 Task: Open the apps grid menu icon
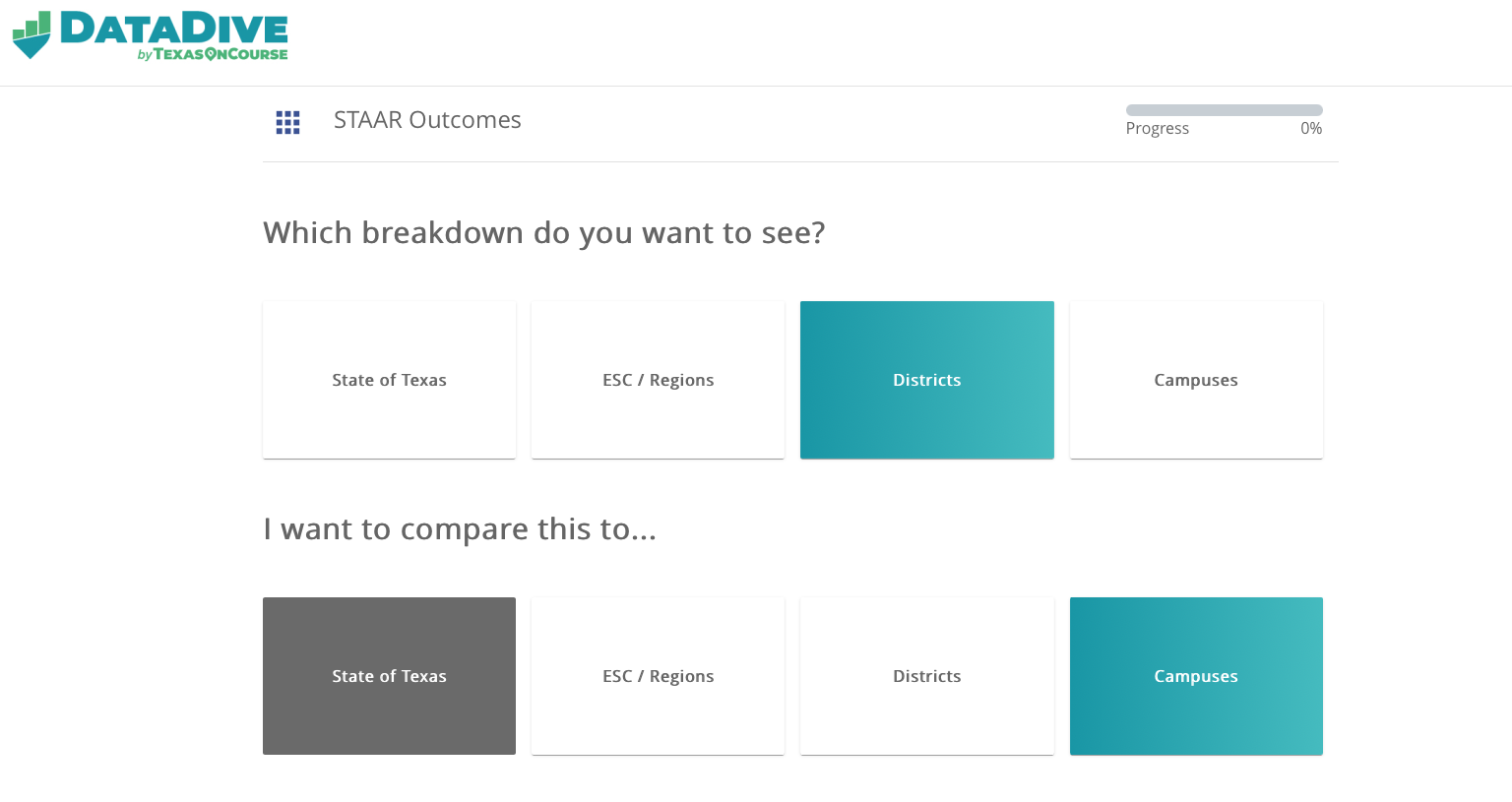click(287, 122)
